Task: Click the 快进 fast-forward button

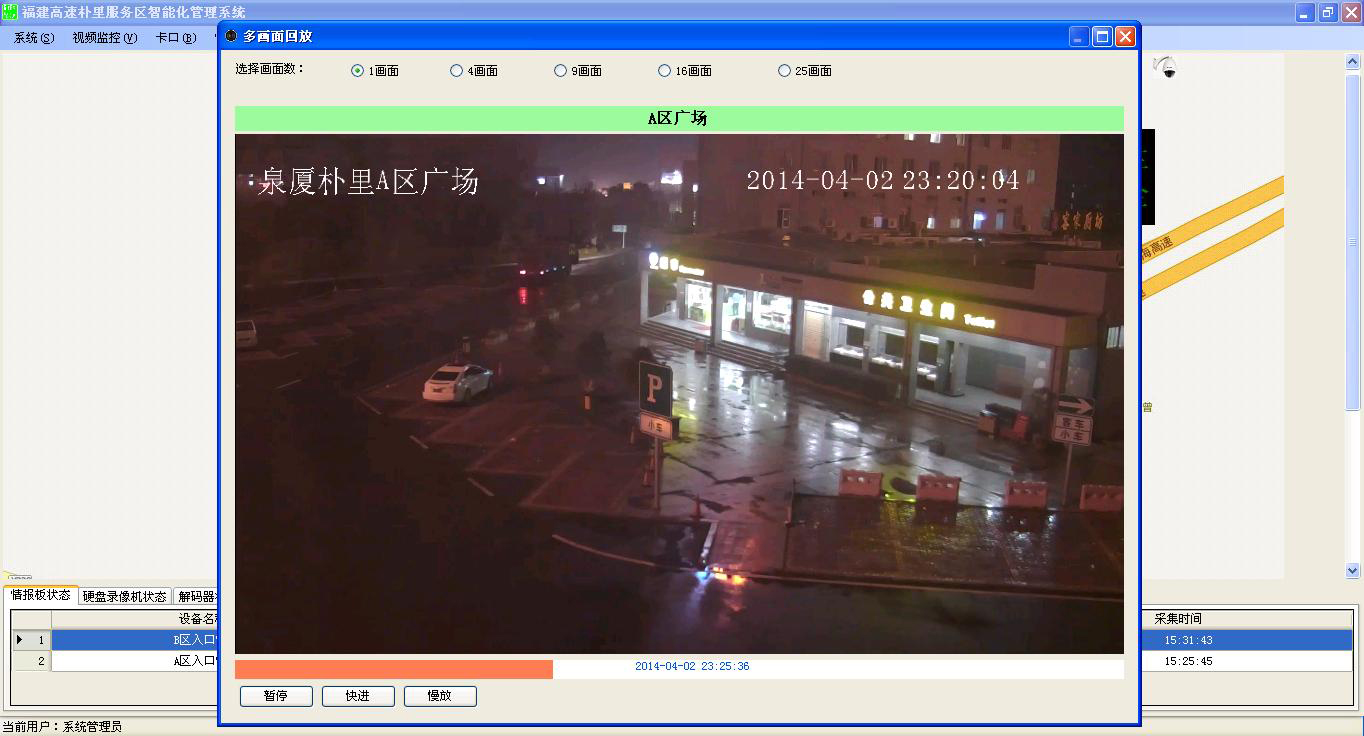Action: [x=358, y=696]
